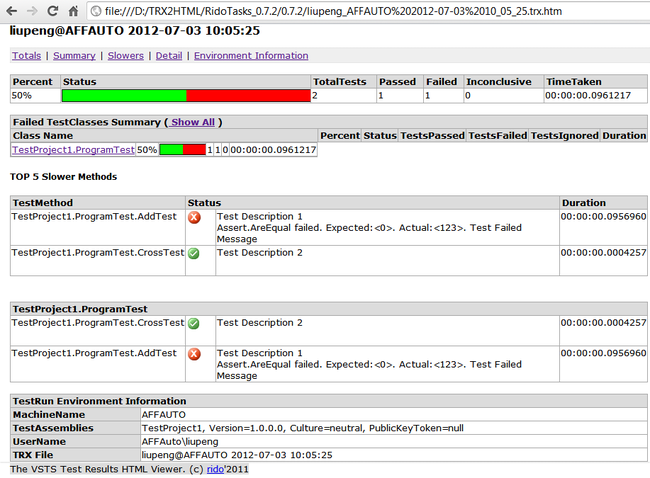
Task: Select TestProject1.ProgramTest.AddTest in detail table
Action: (x=94, y=353)
